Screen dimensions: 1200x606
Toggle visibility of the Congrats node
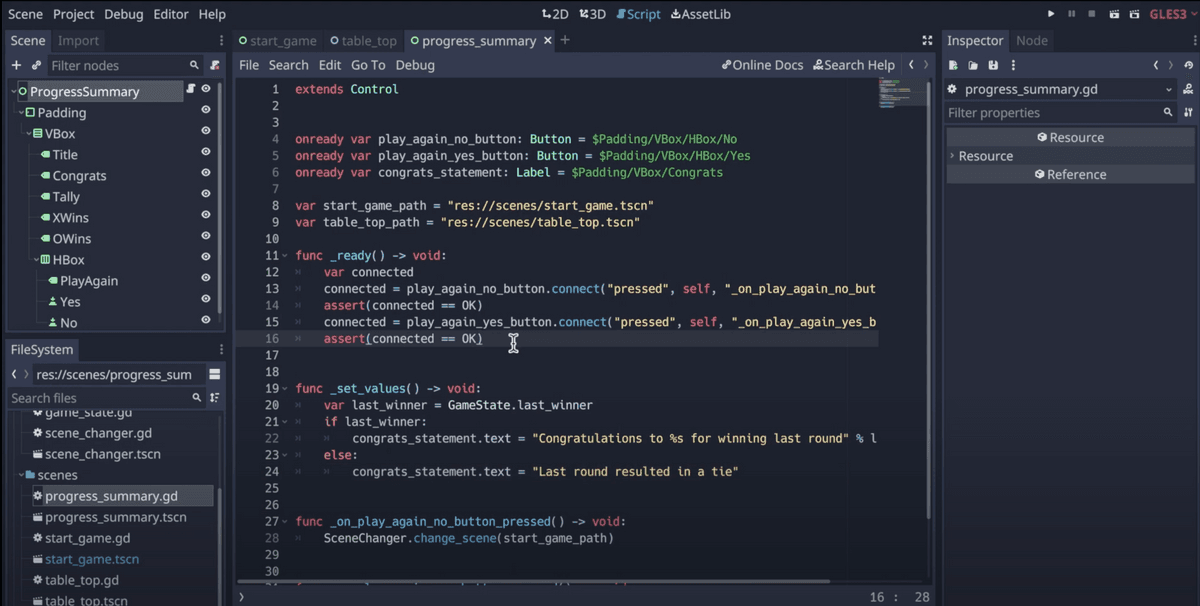point(205,175)
